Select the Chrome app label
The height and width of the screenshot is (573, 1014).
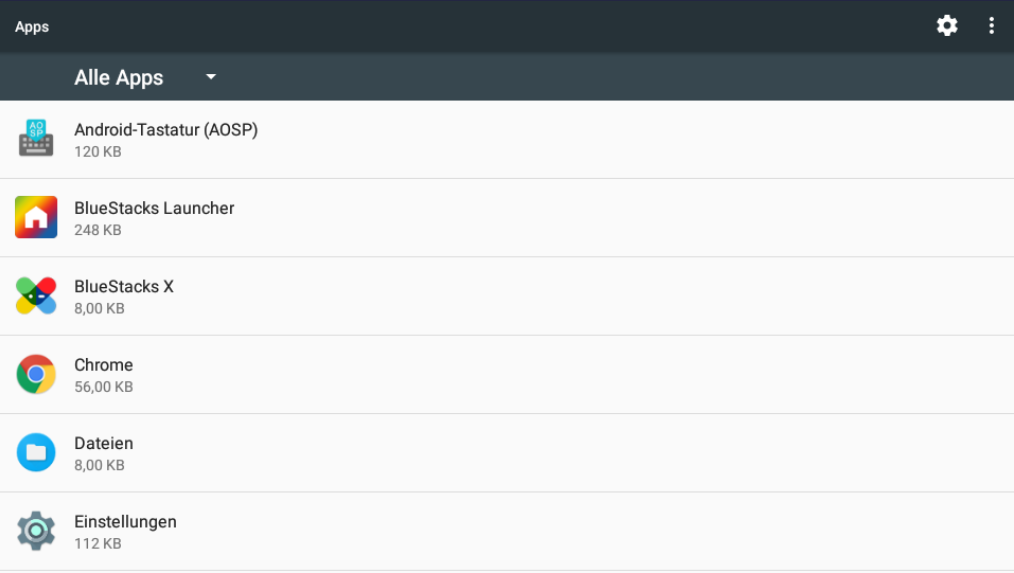[x=103, y=365]
